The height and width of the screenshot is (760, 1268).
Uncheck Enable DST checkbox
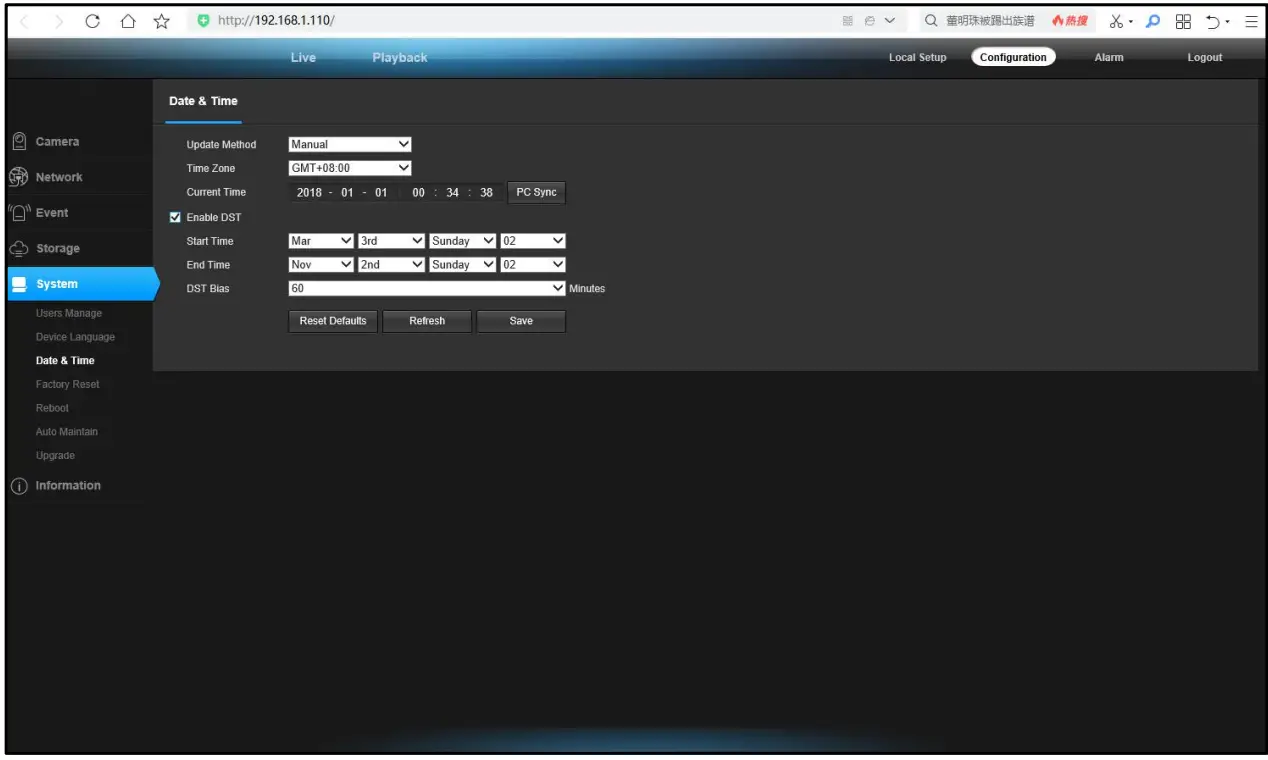coord(176,217)
